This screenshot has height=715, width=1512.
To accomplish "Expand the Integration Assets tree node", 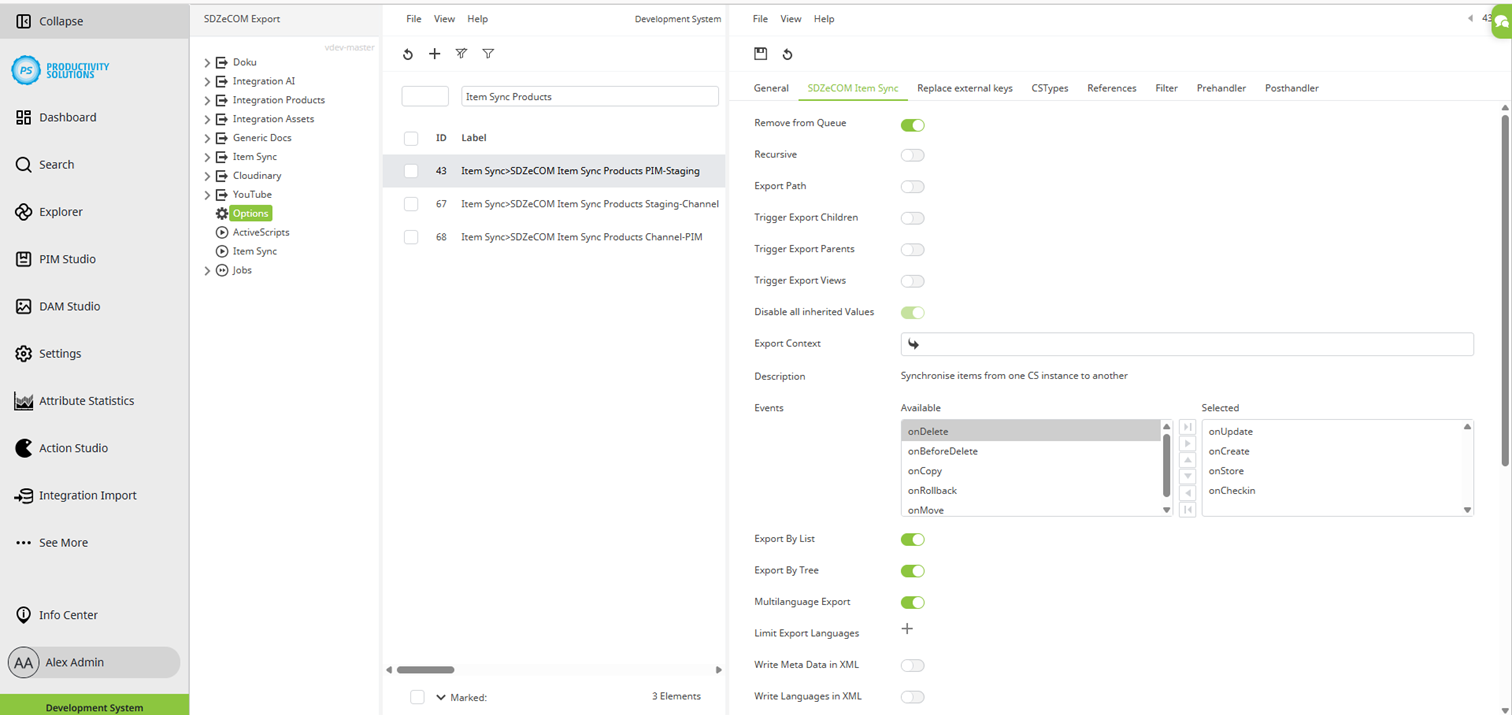I will 208,119.
